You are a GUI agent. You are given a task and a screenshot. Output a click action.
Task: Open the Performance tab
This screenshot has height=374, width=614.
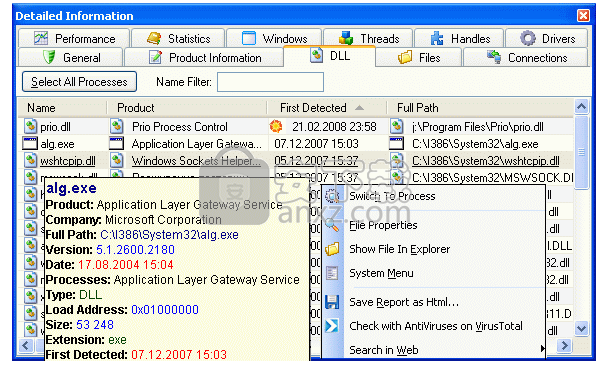[x=74, y=38]
